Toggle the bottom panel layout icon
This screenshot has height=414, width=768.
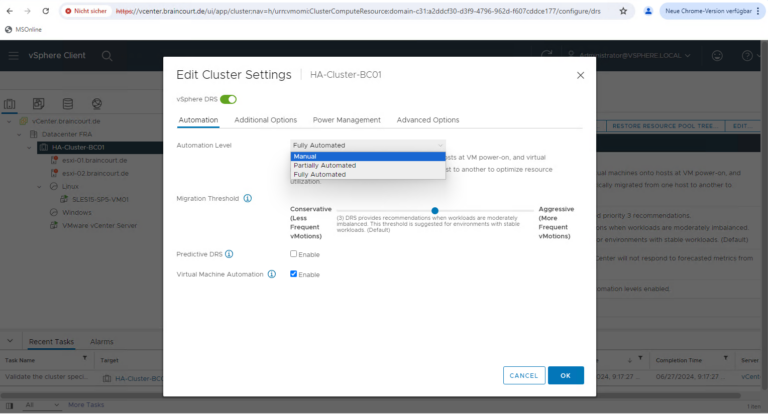[9, 405]
